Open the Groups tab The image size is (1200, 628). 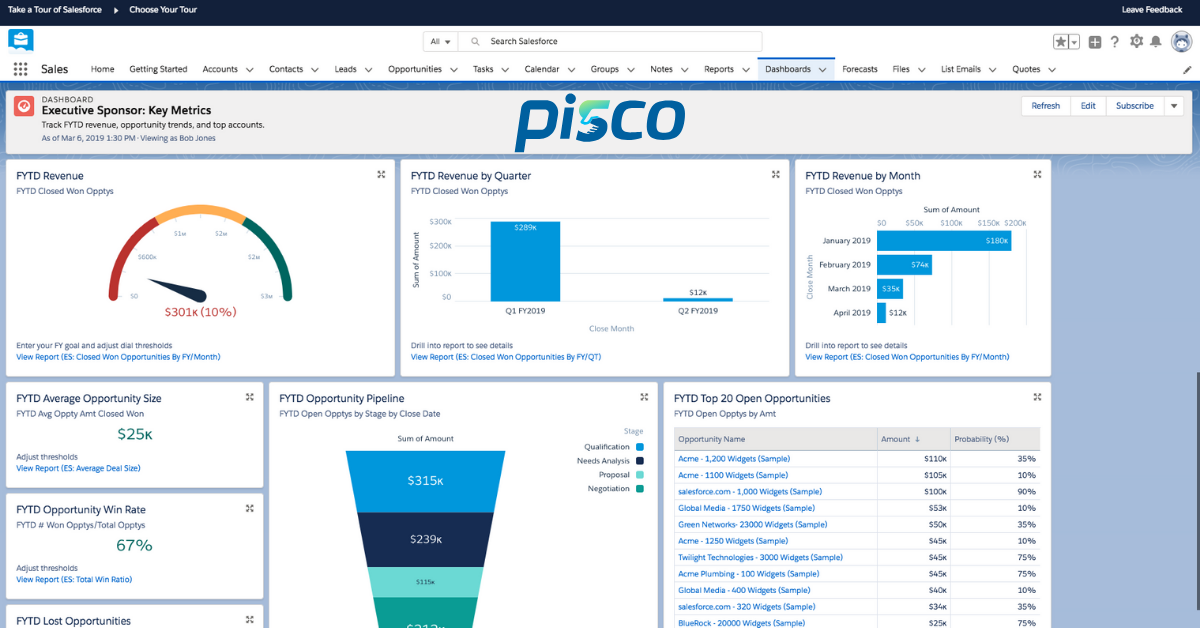pos(605,70)
